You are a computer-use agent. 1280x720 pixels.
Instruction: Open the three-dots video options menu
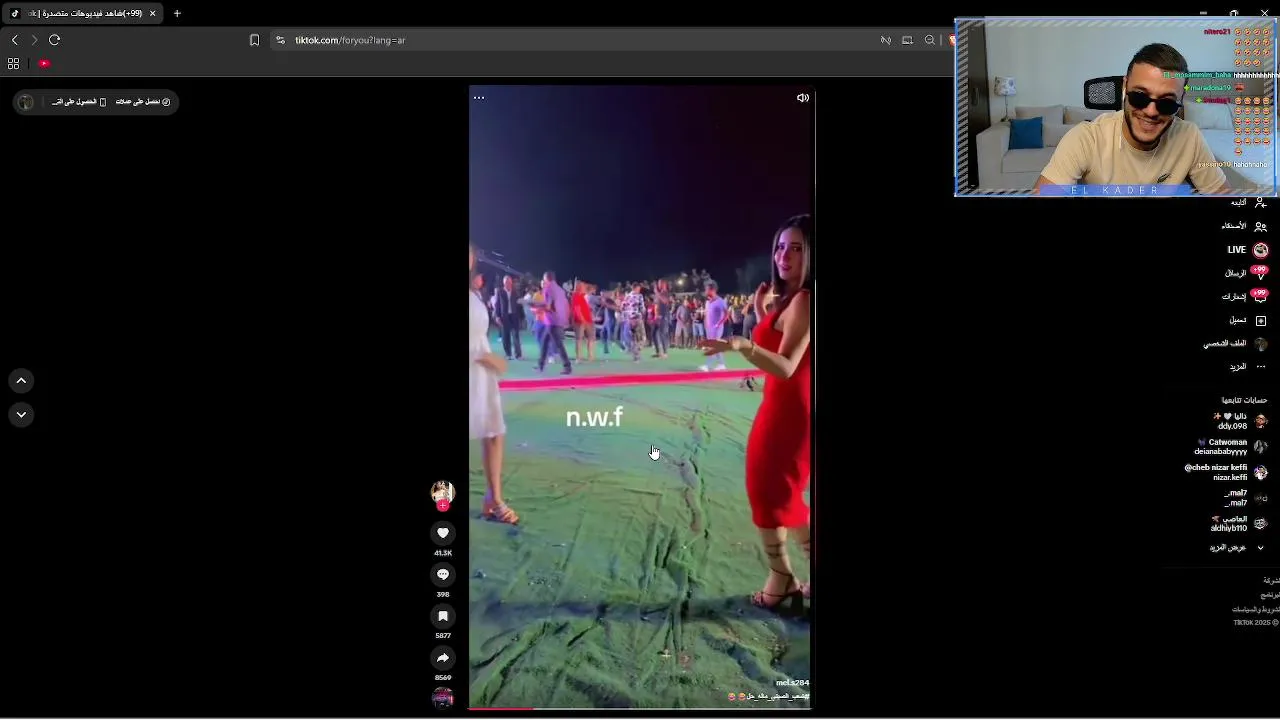pos(479,98)
